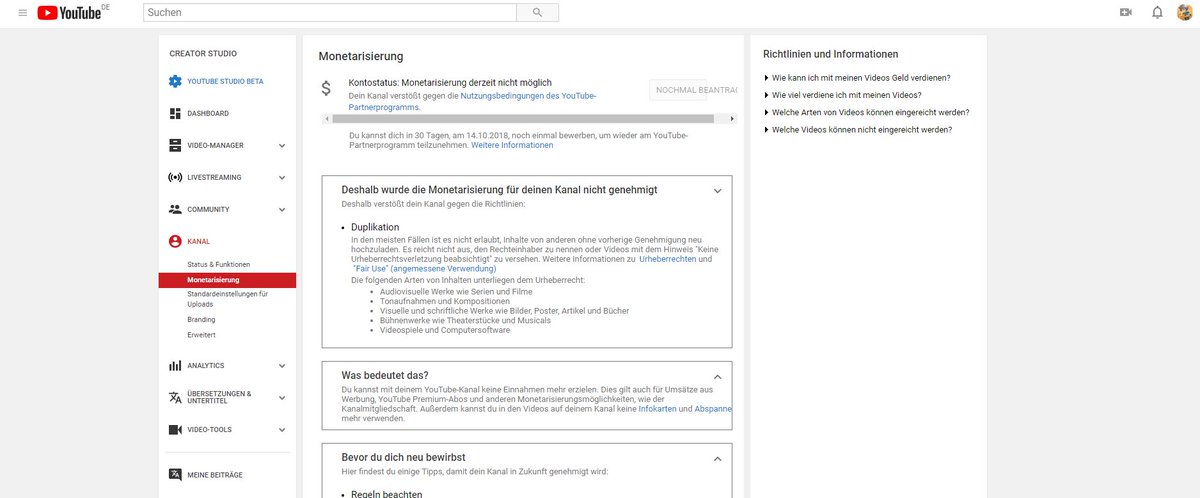
Task: Click the Video-Manager icon
Action: (175, 145)
